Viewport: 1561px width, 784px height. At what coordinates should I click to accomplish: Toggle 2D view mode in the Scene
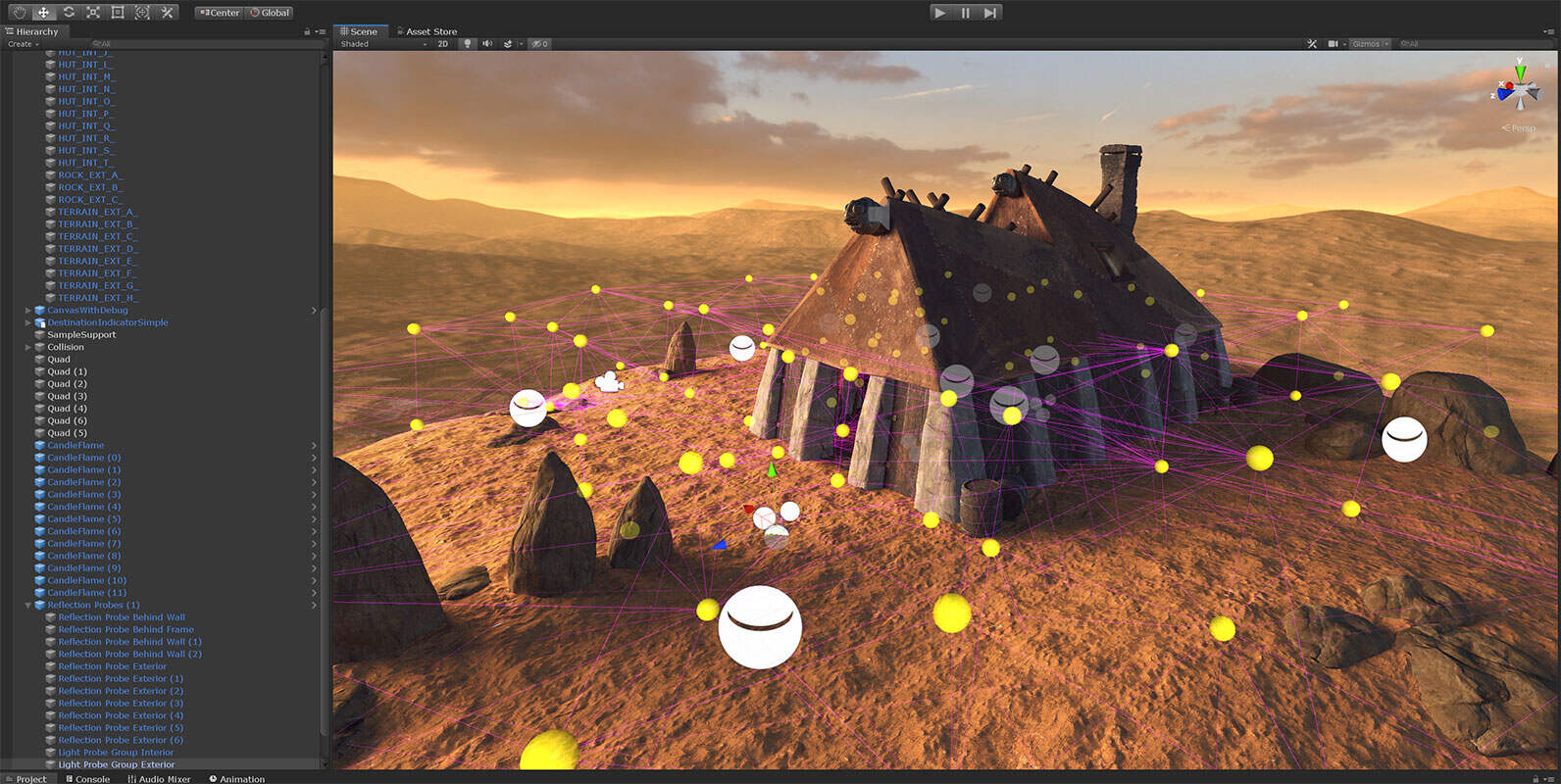pos(442,44)
